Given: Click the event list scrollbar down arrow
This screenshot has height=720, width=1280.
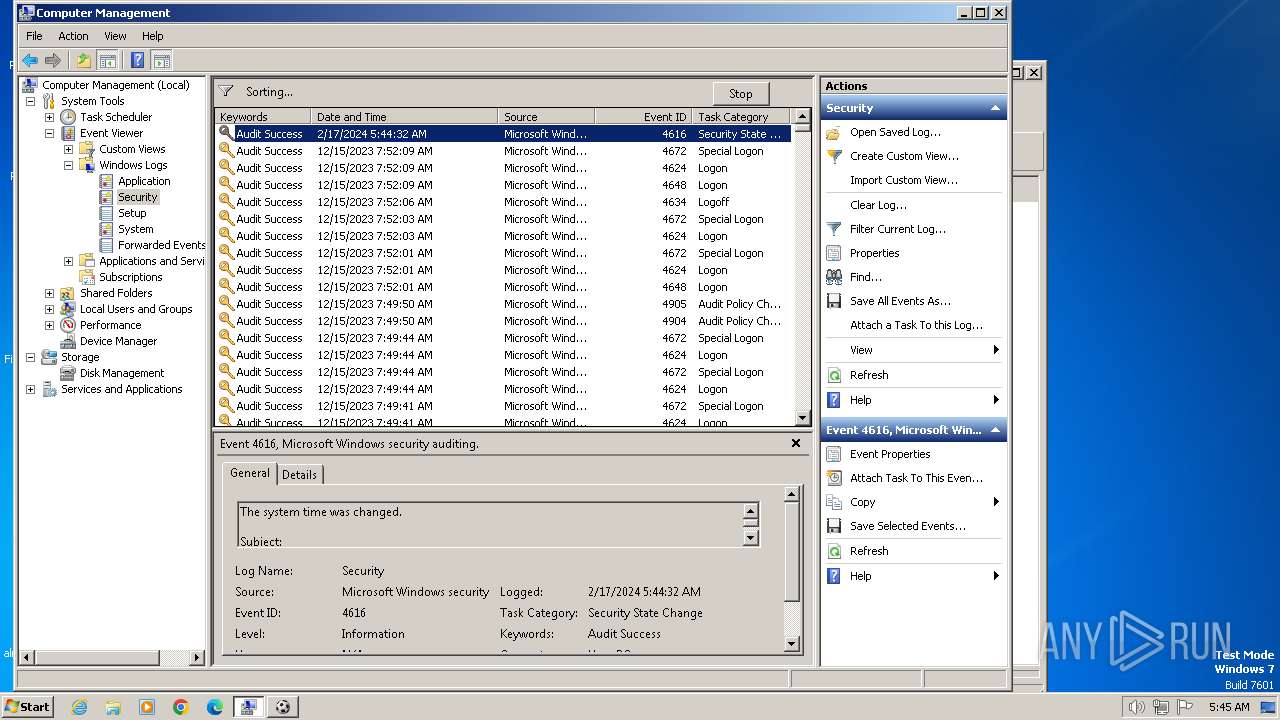Looking at the screenshot, I should 802,418.
